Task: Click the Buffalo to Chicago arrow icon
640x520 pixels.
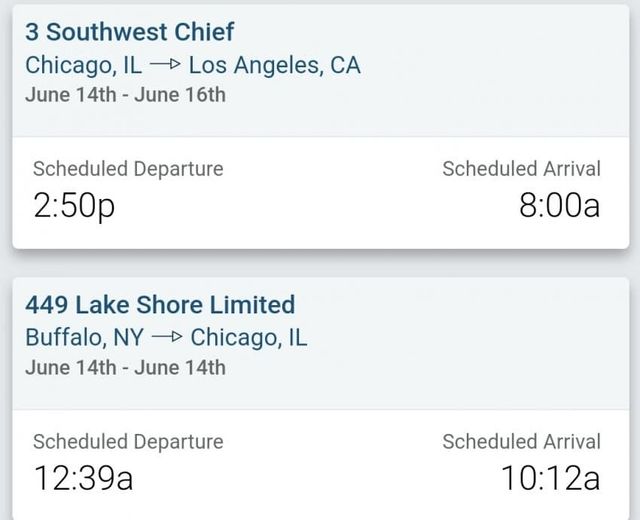Action: 167,338
